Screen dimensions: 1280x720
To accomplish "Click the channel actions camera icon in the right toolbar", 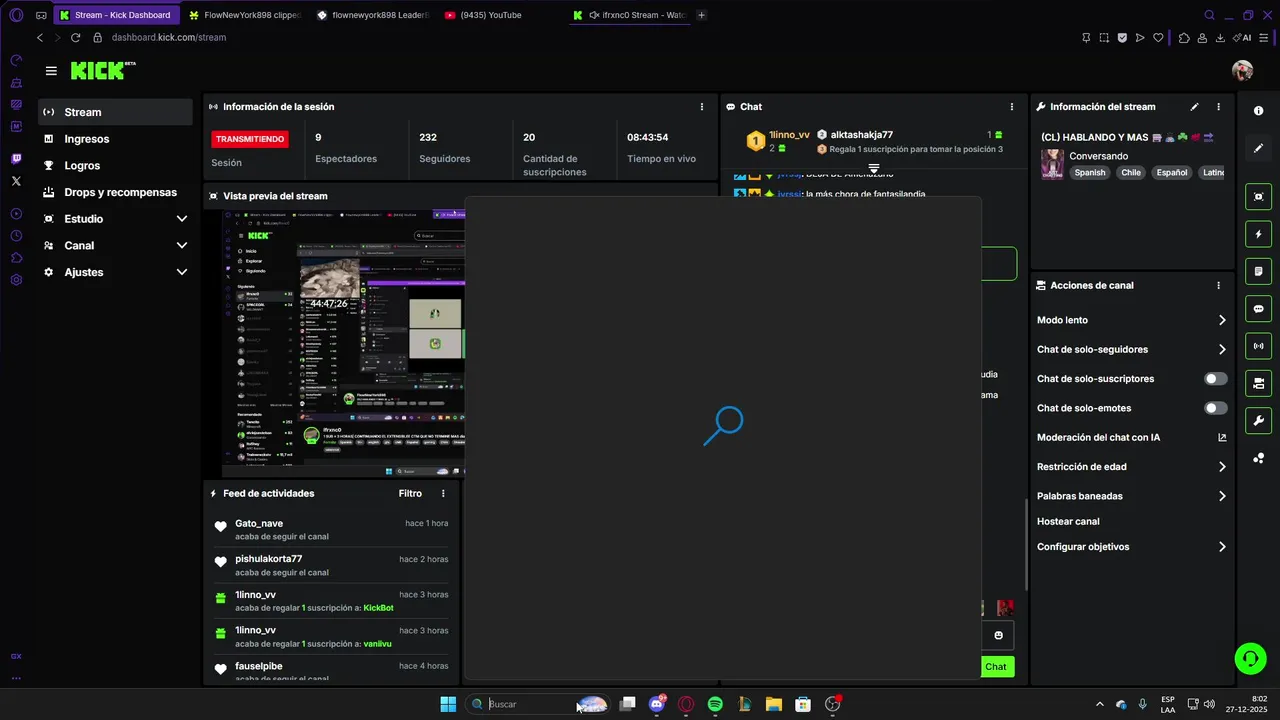I will tap(1259, 383).
